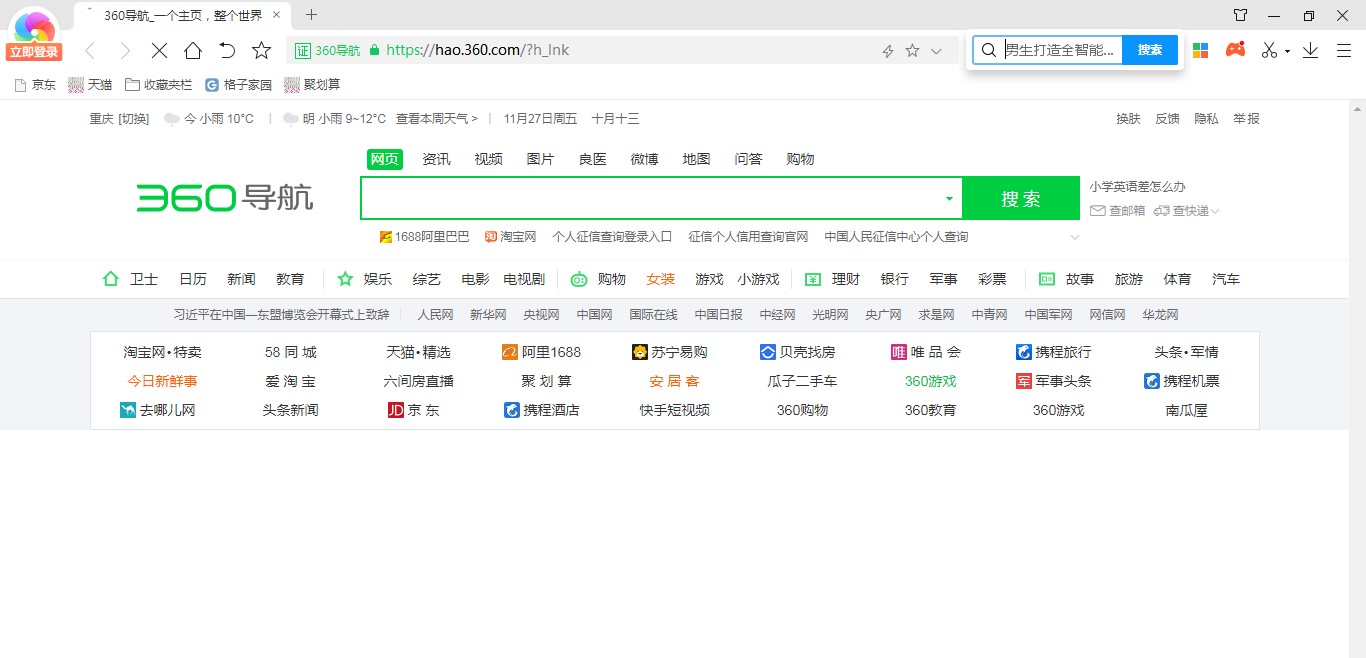Toggle the lightning speed mode icon in address bar
This screenshot has width=1366, height=658.
[x=887, y=51]
